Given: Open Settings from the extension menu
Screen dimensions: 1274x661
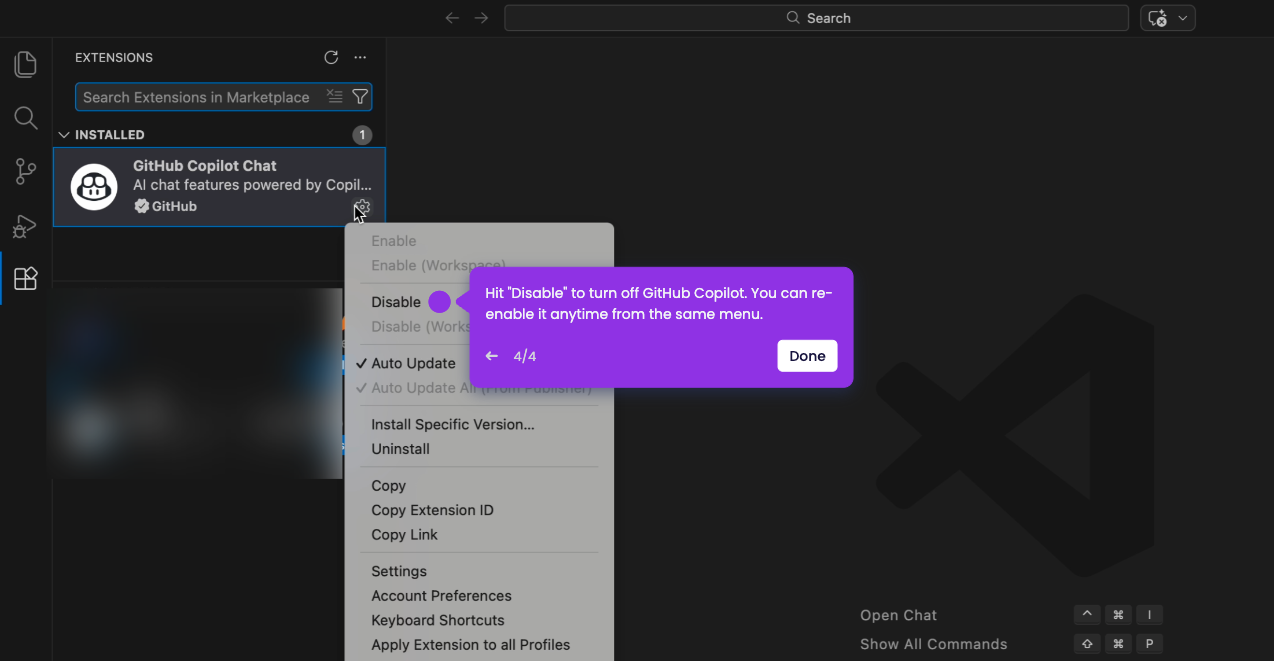Looking at the screenshot, I should click(399, 571).
